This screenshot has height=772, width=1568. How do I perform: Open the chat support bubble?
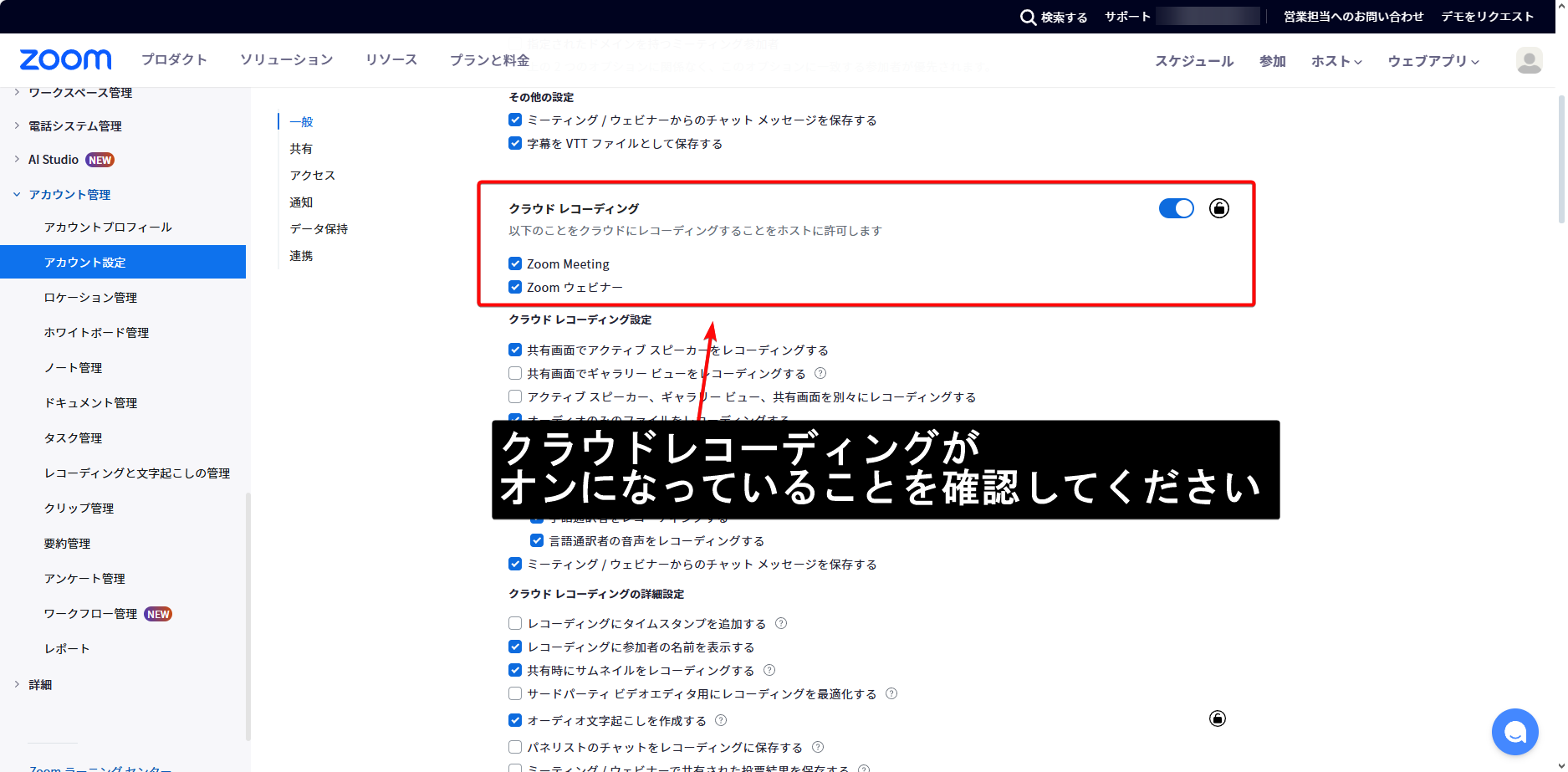pyautogui.click(x=1514, y=732)
